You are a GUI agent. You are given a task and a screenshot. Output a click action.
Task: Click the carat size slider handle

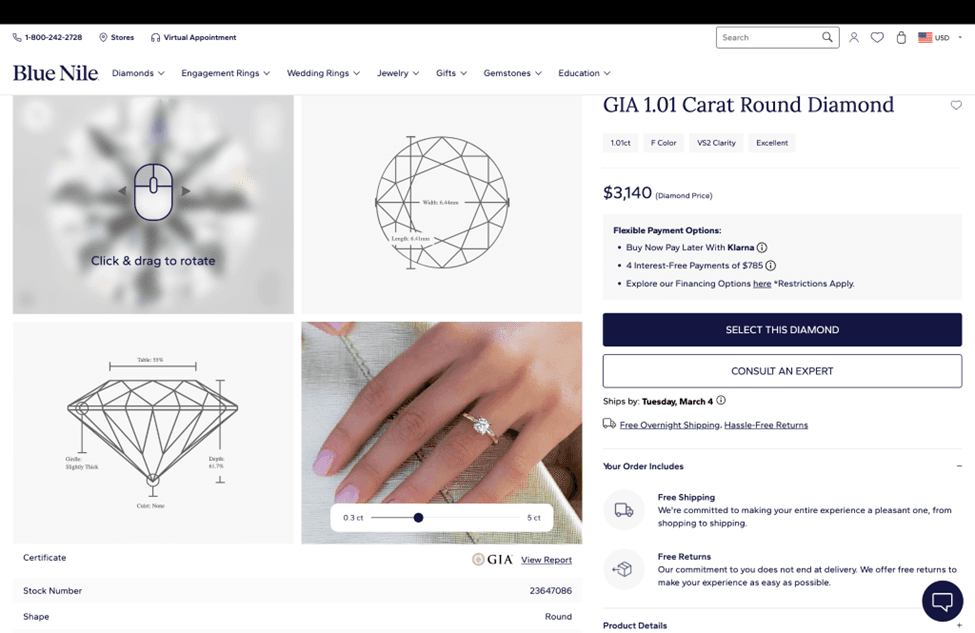pyautogui.click(x=418, y=517)
